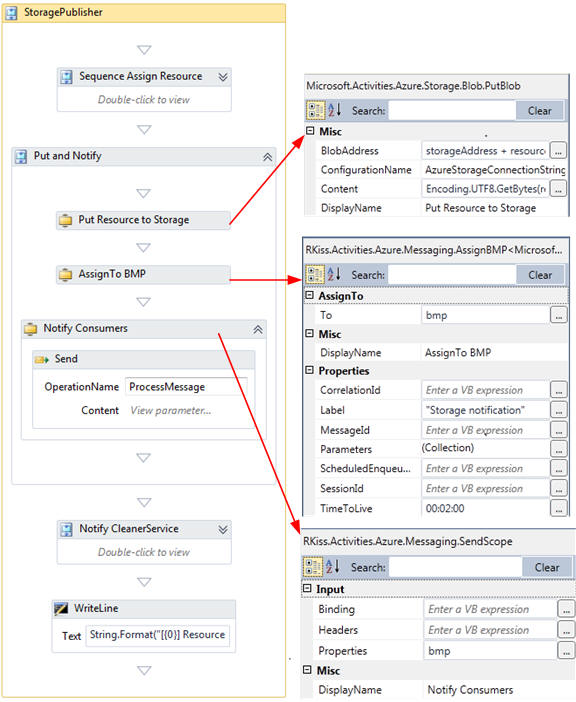Open expression editor for Headers property
Image resolution: width=576 pixels, height=702 pixels.
pos(566,630)
